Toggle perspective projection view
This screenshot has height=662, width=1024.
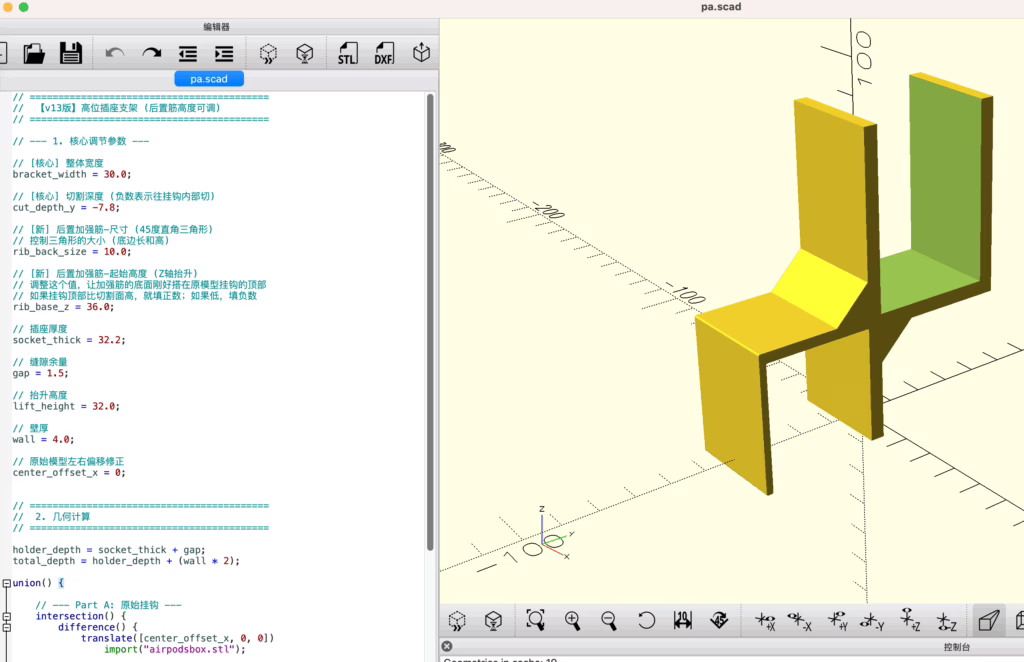click(x=987, y=621)
